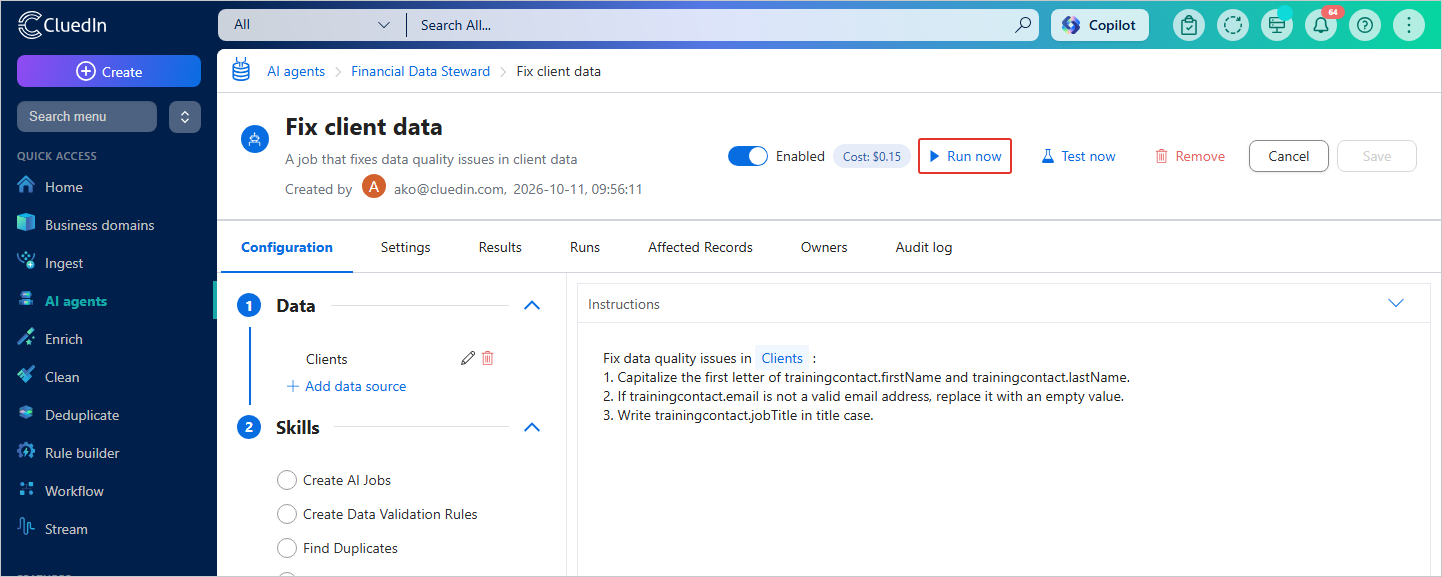Open the Audit log tab
This screenshot has width=1442, height=577.
coord(924,247)
